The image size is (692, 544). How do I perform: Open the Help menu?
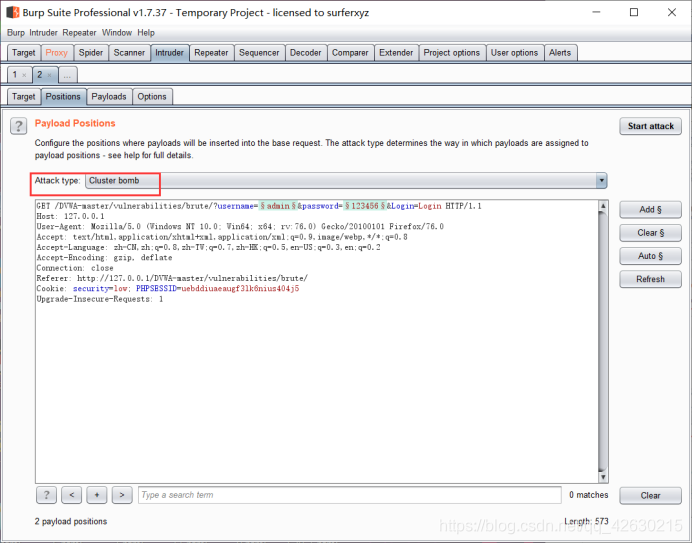point(146,33)
